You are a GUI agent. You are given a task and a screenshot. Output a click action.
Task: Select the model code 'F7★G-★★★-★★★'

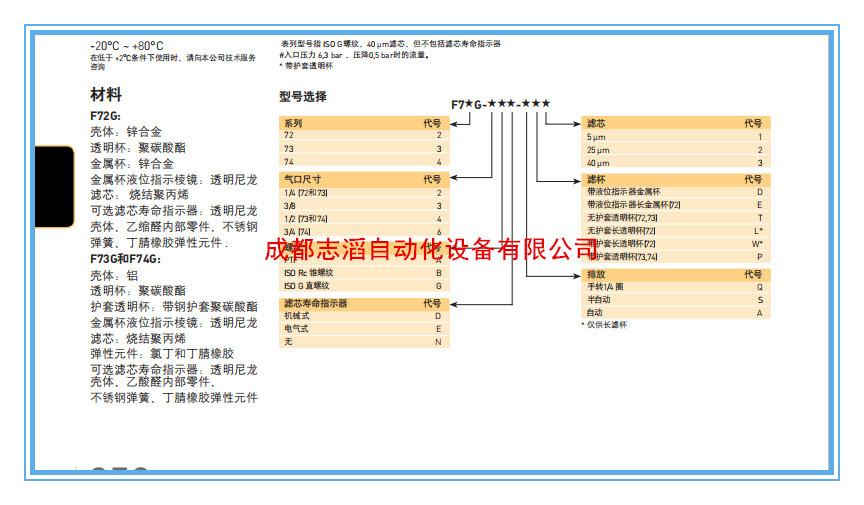[x=500, y=104]
